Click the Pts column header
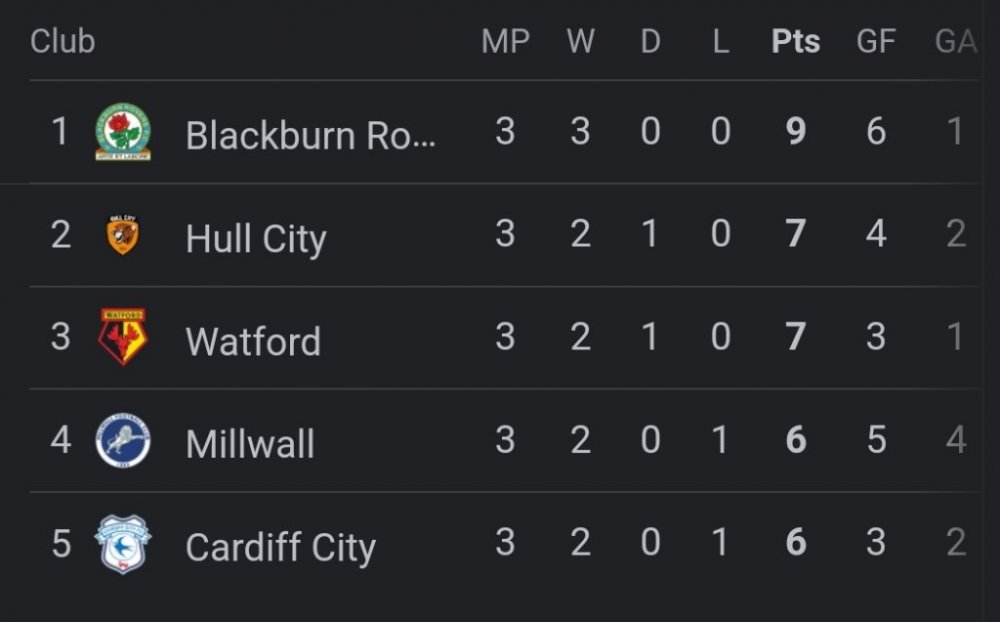1000x622 pixels. pyautogui.click(x=796, y=41)
